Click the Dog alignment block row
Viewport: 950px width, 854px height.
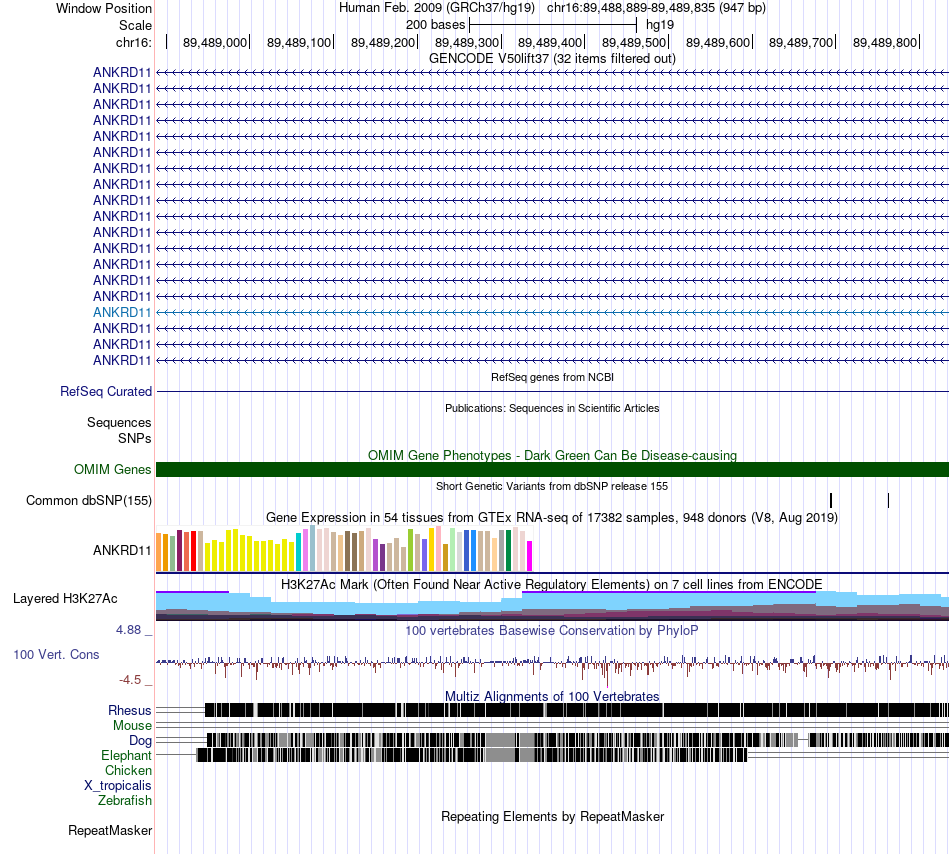[578, 740]
